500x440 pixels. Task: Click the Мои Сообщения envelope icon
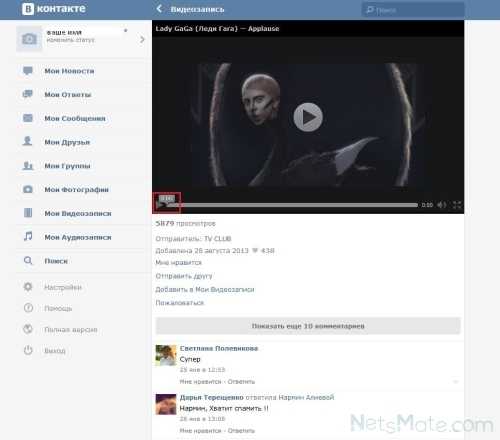pyautogui.click(x=28, y=118)
